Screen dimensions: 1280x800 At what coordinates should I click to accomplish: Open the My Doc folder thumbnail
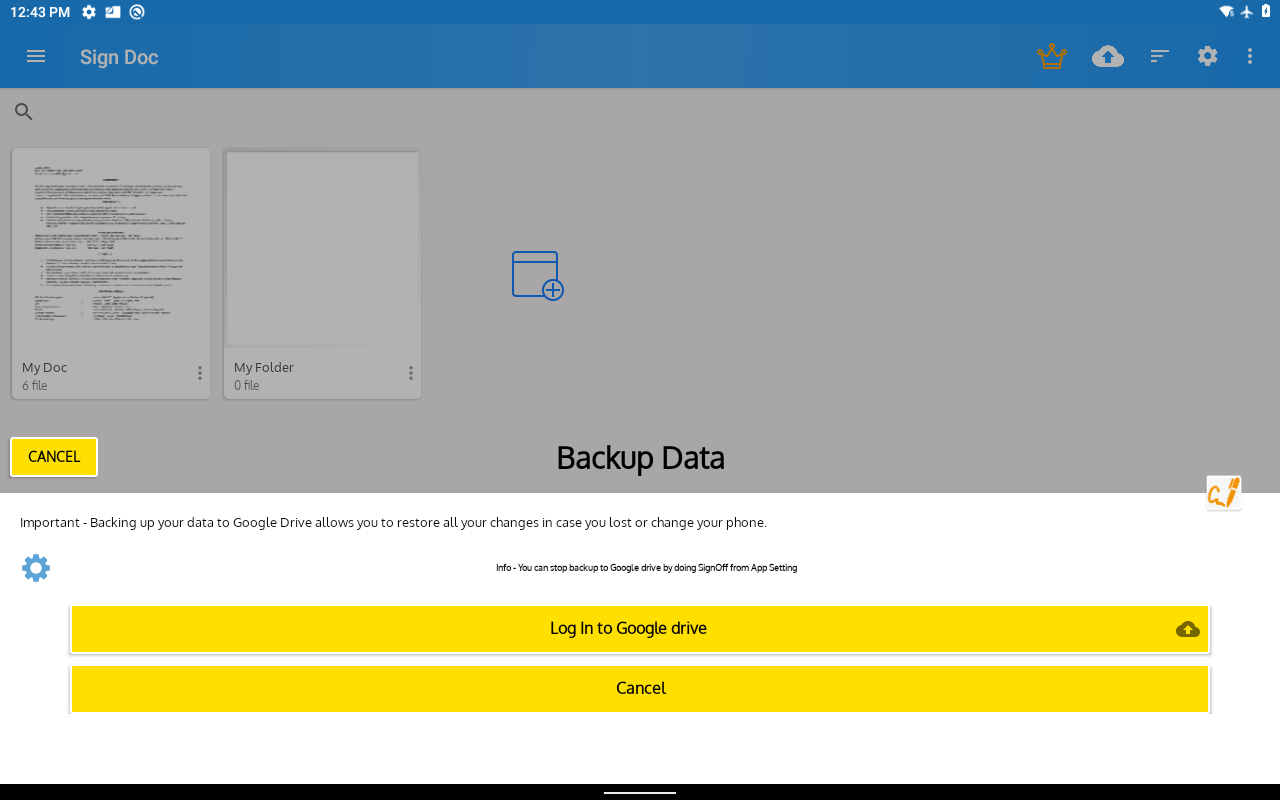coord(111,249)
